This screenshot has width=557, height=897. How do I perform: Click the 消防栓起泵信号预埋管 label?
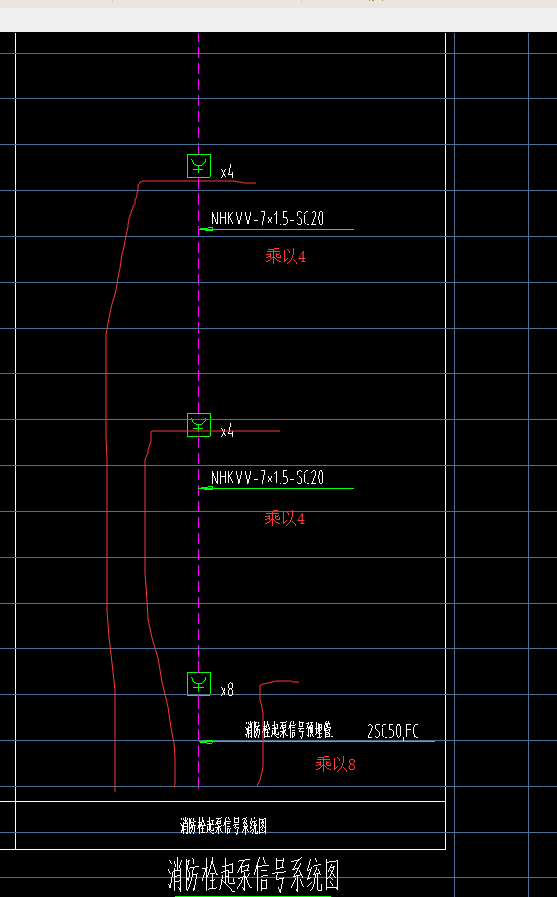point(289,730)
